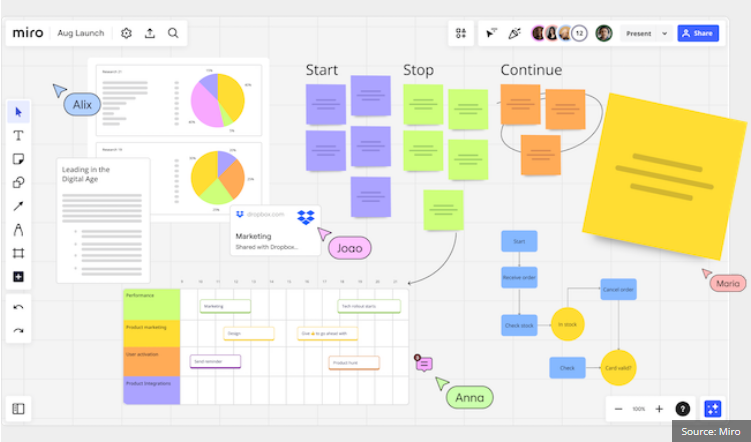Open the plus more tools menu

[18, 276]
